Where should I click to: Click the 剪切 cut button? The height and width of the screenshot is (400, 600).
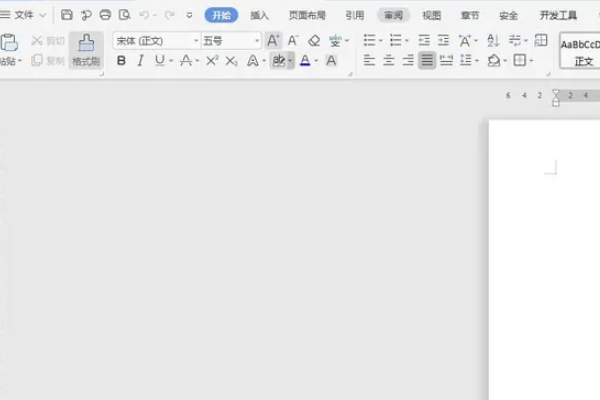(47, 41)
